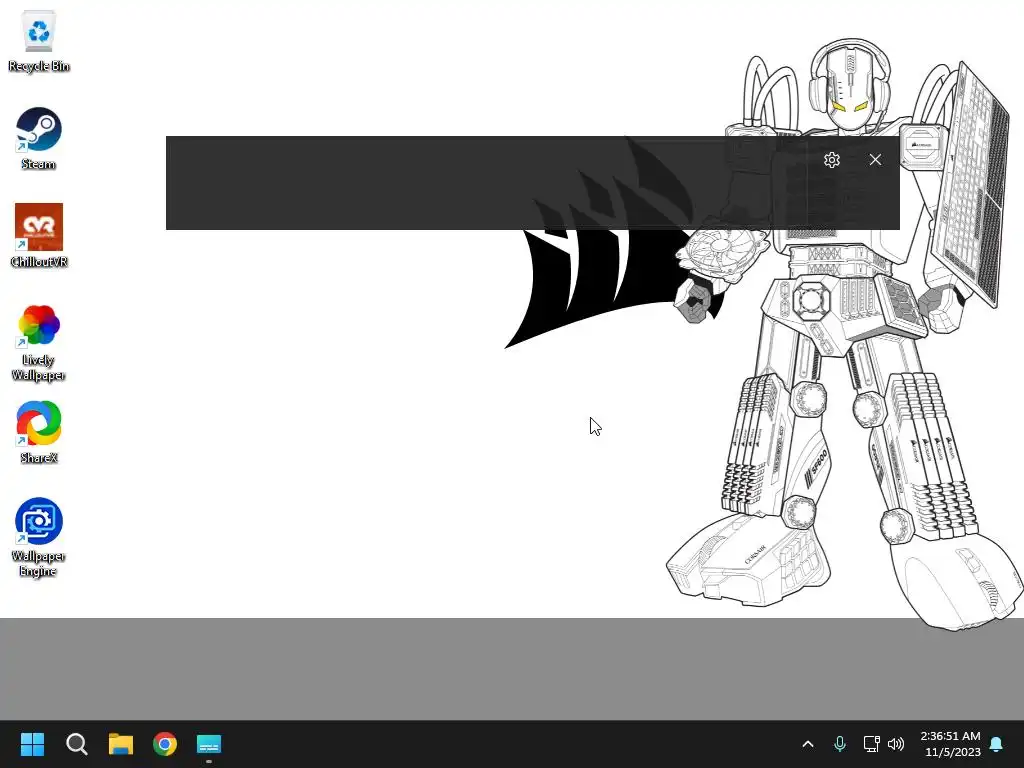Open taskbar Search
1024x768 pixels.
point(76,744)
